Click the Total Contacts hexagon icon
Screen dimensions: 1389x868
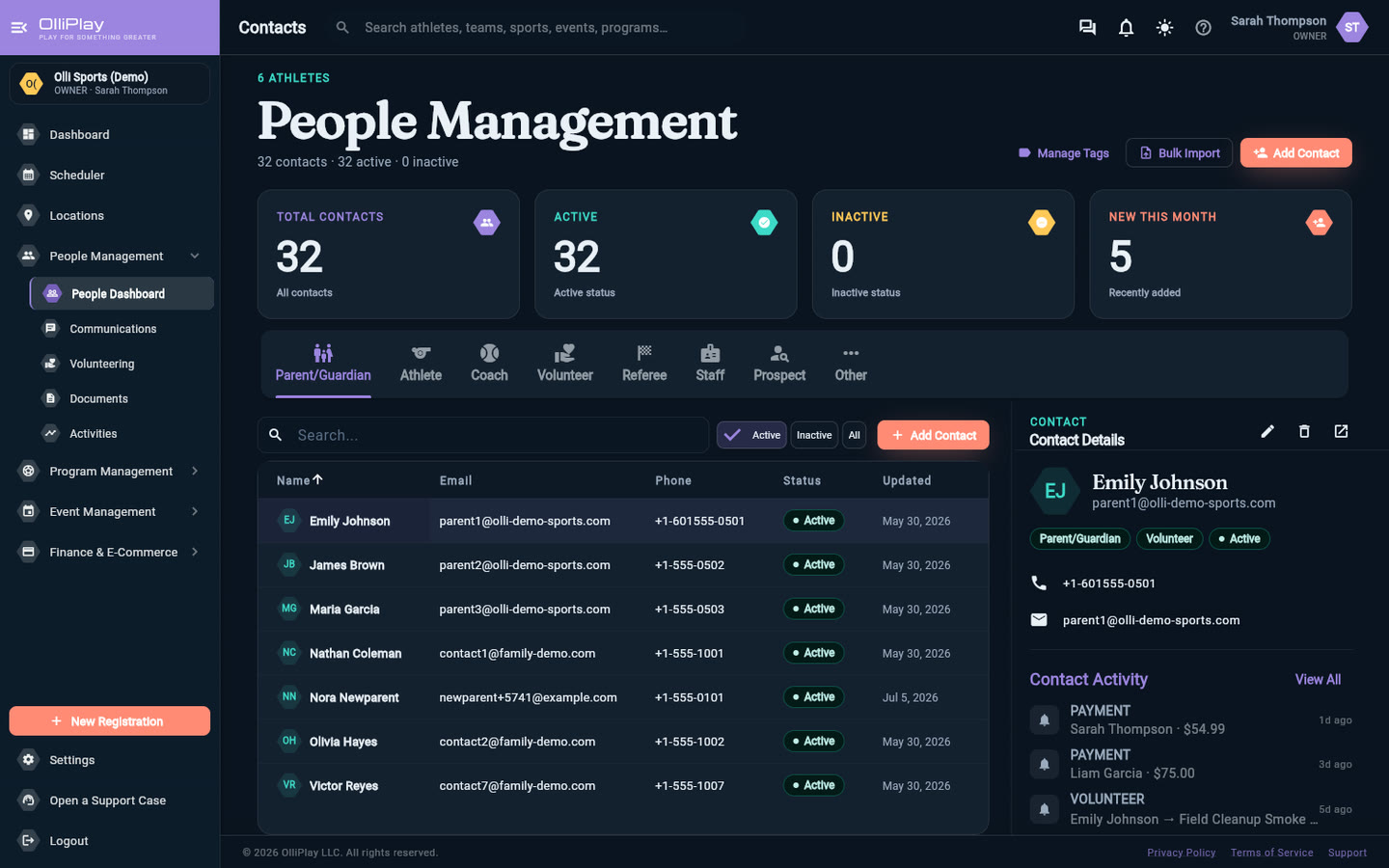pyautogui.click(x=487, y=223)
